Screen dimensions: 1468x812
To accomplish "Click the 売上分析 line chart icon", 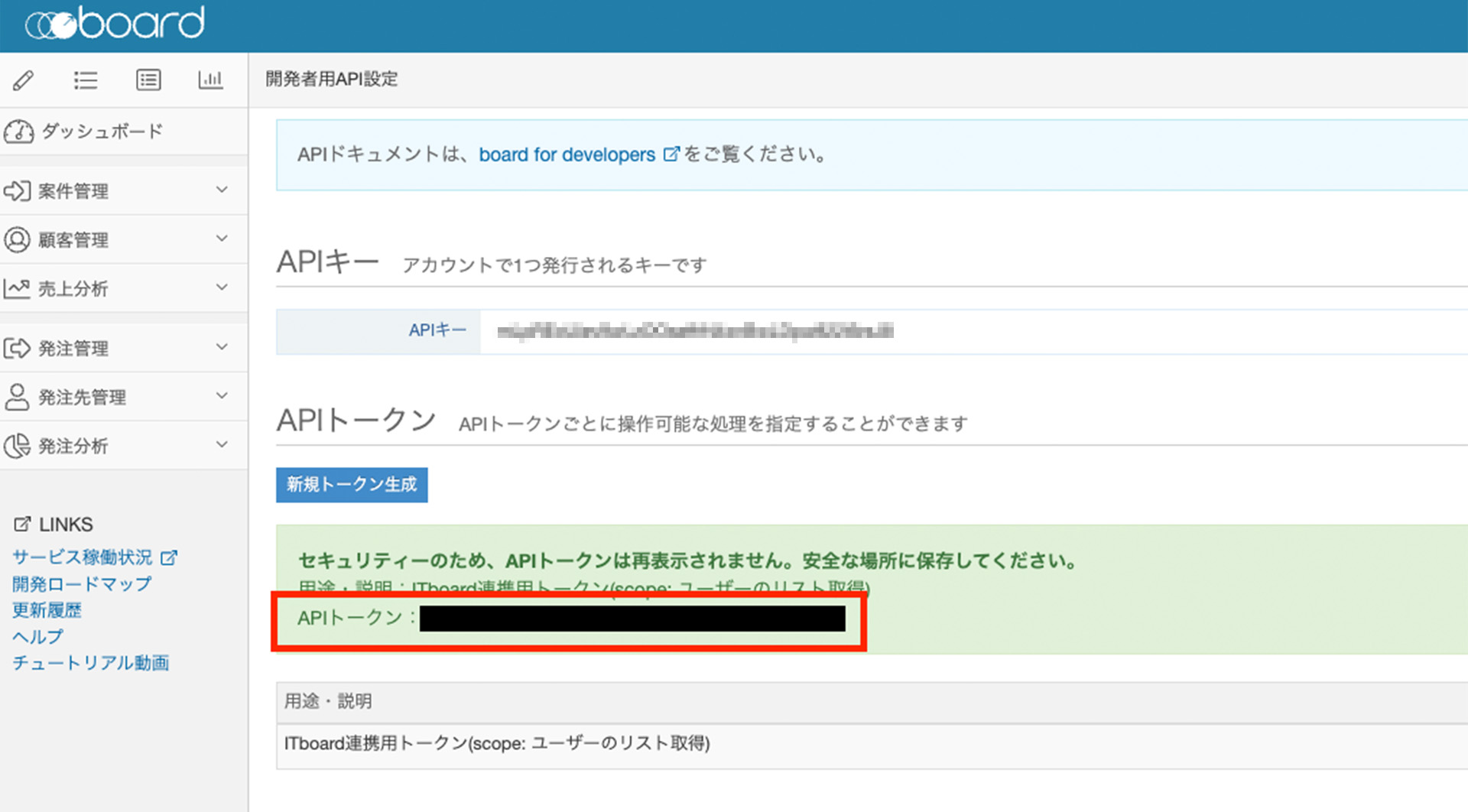I will pyautogui.click(x=17, y=288).
